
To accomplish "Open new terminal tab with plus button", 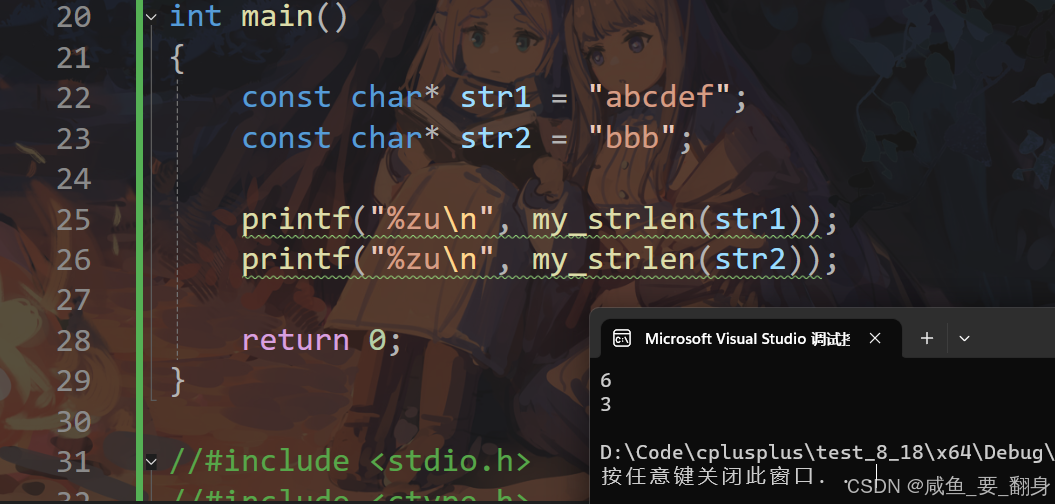I will click(926, 338).
